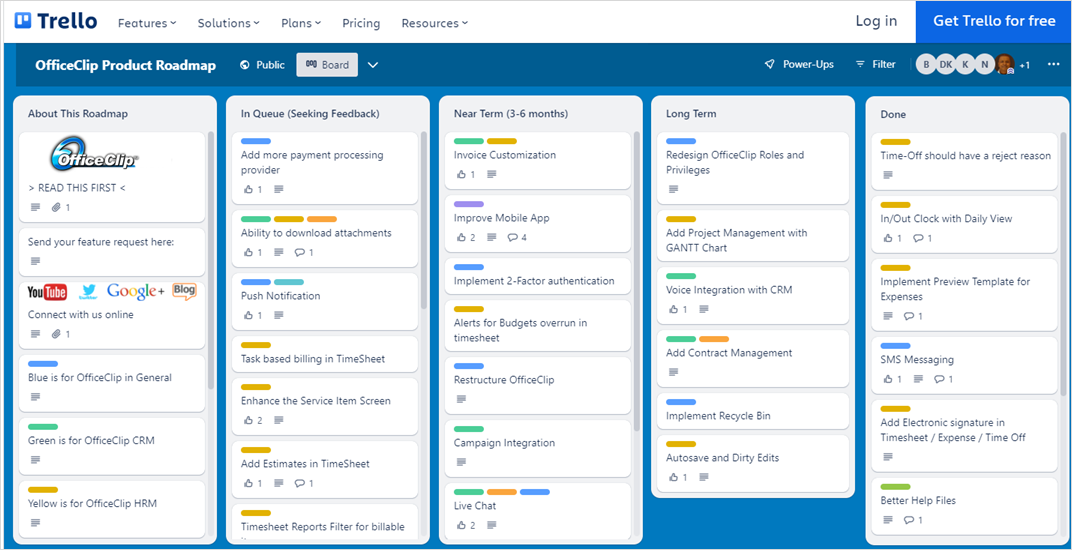
Task: Click YouTube logo on Connect card
Action: coord(47,293)
